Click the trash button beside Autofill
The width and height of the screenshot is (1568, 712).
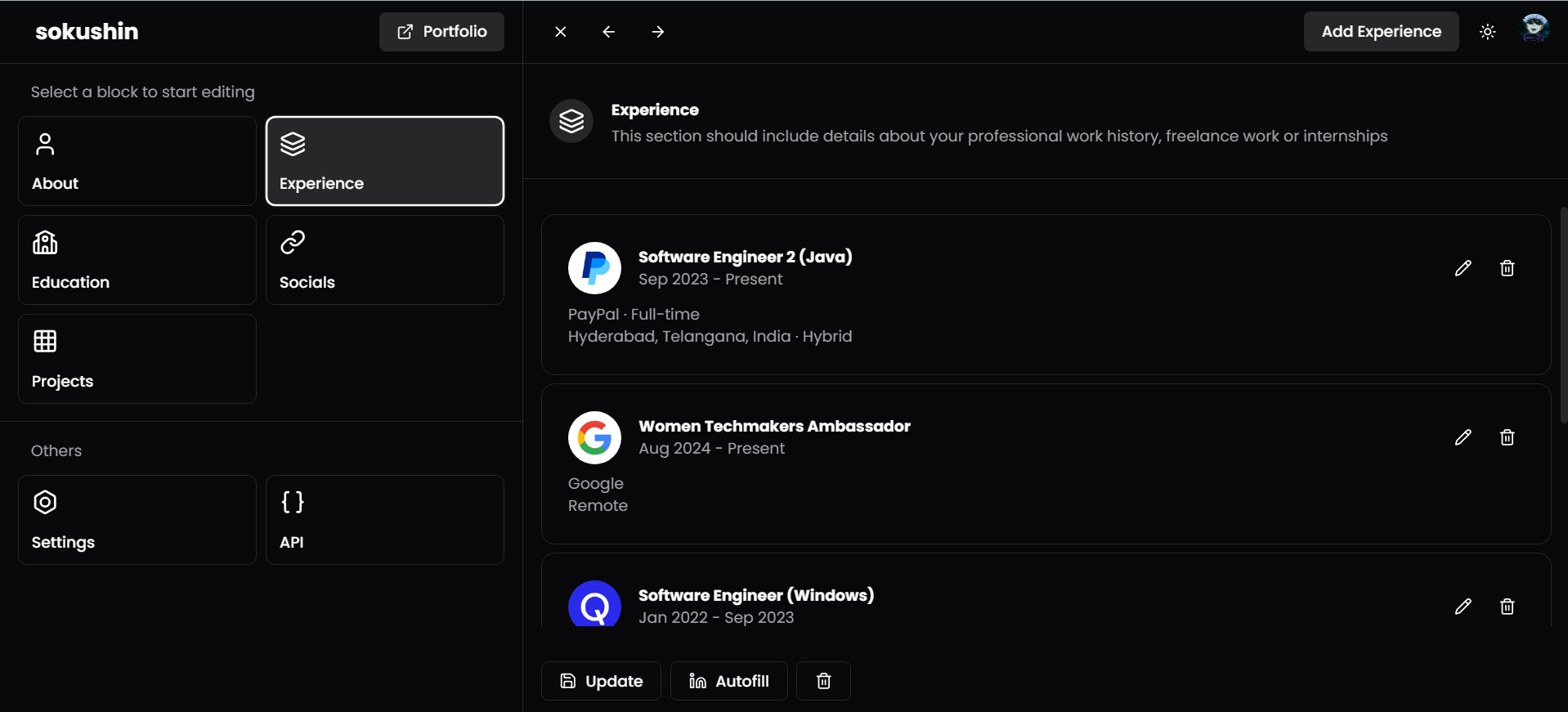[x=823, y=681]
